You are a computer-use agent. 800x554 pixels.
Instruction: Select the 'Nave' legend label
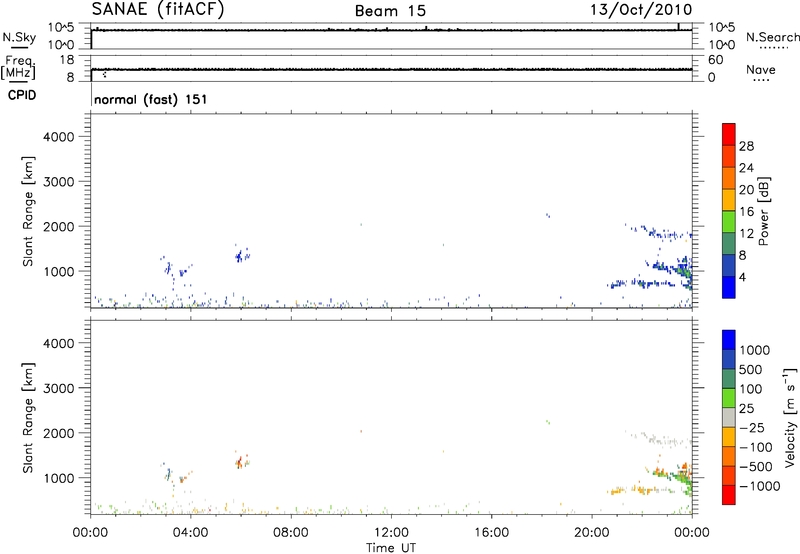pos(761,69)
